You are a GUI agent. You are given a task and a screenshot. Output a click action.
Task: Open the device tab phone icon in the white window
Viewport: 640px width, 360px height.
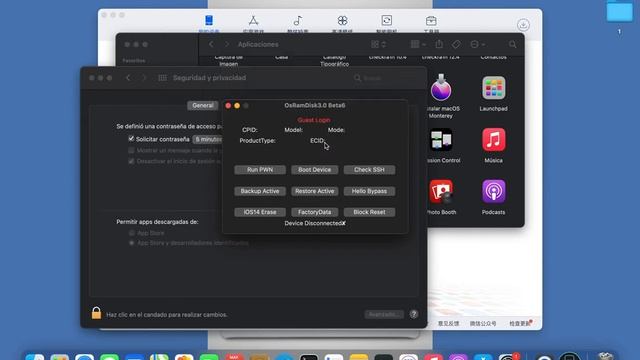pyautogui.click(x=209, y=20)
